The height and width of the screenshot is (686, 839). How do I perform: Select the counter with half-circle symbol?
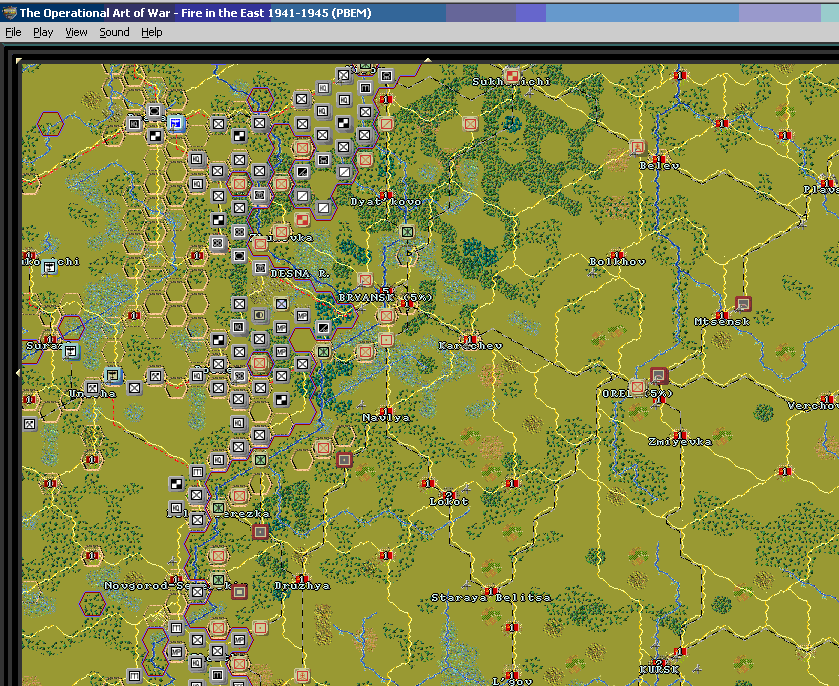pos(260,316)
